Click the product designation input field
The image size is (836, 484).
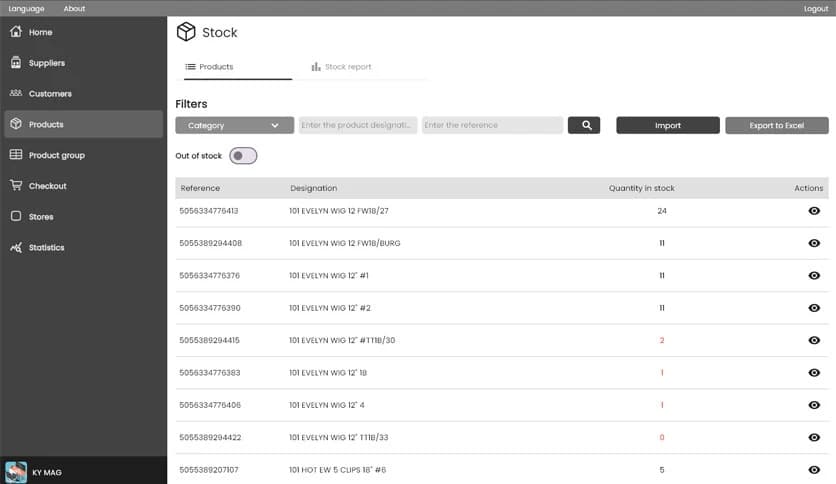[x=358, y=125]
